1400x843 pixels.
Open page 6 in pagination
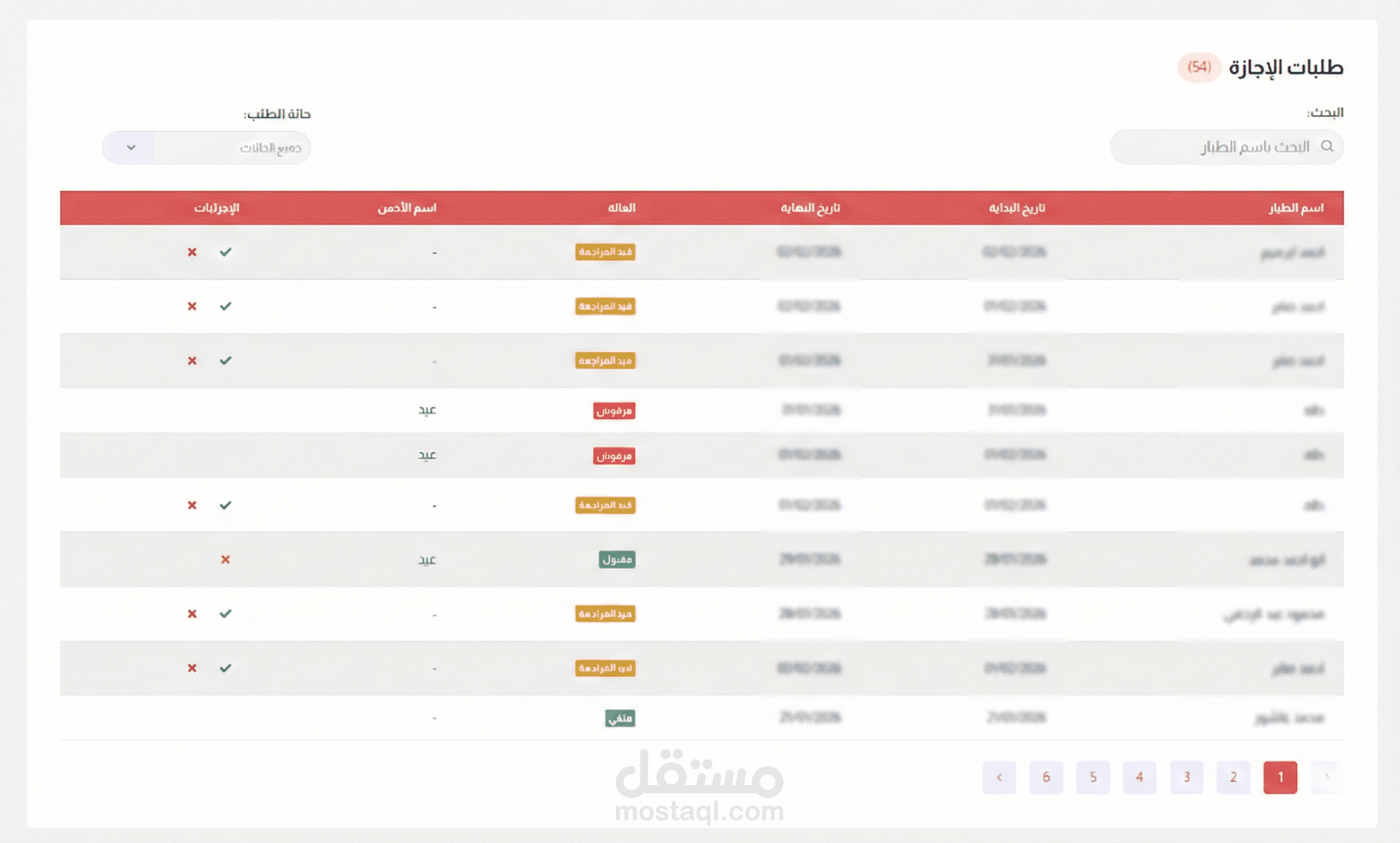(x=1046, y=777)
